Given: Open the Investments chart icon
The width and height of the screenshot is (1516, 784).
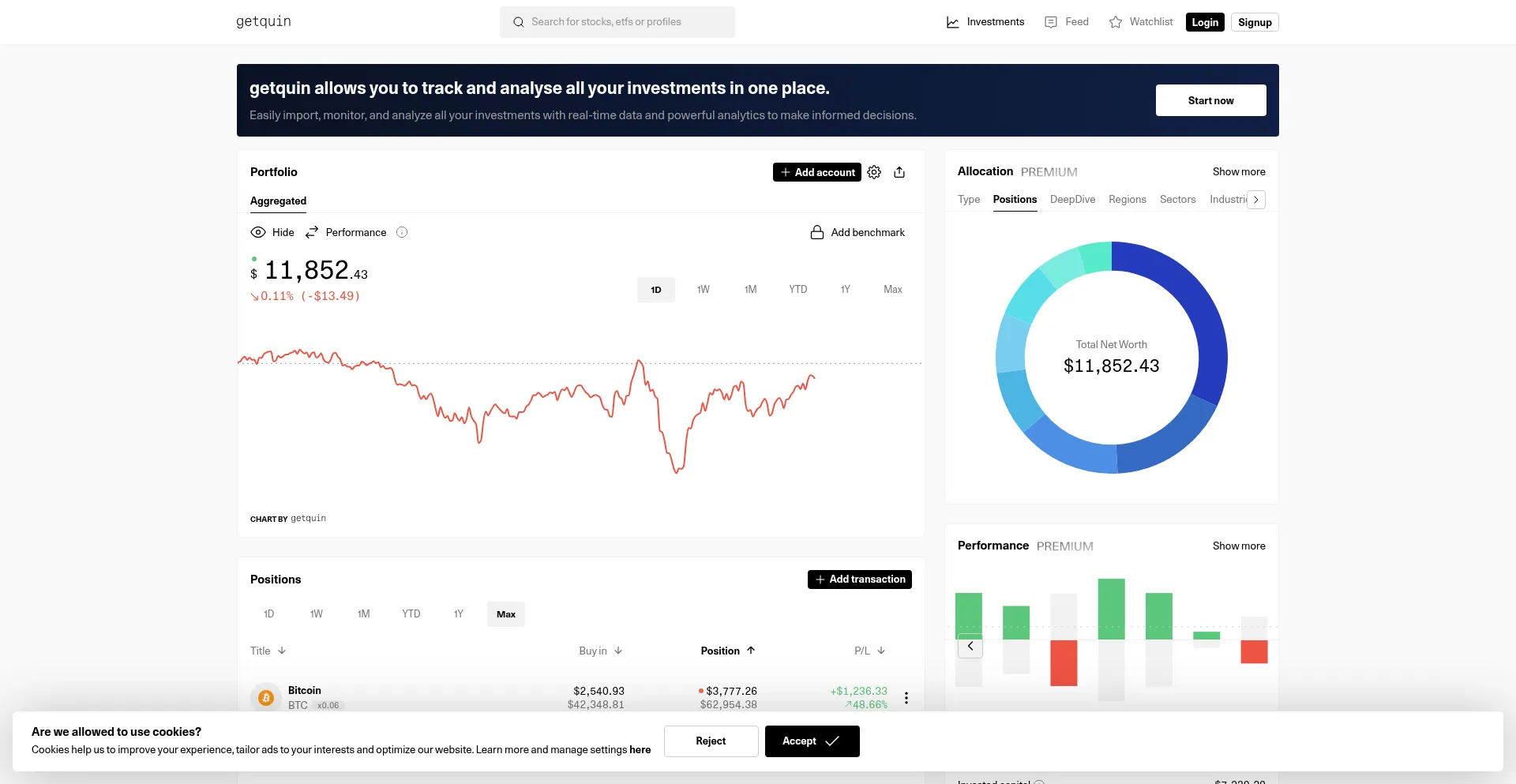Looking at the screenshot, I should pyautogui.click(x=953, y=22).
